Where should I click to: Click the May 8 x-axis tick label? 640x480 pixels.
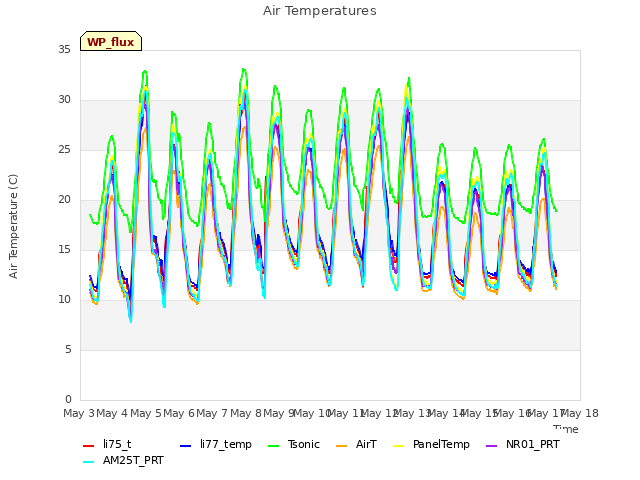246,413
